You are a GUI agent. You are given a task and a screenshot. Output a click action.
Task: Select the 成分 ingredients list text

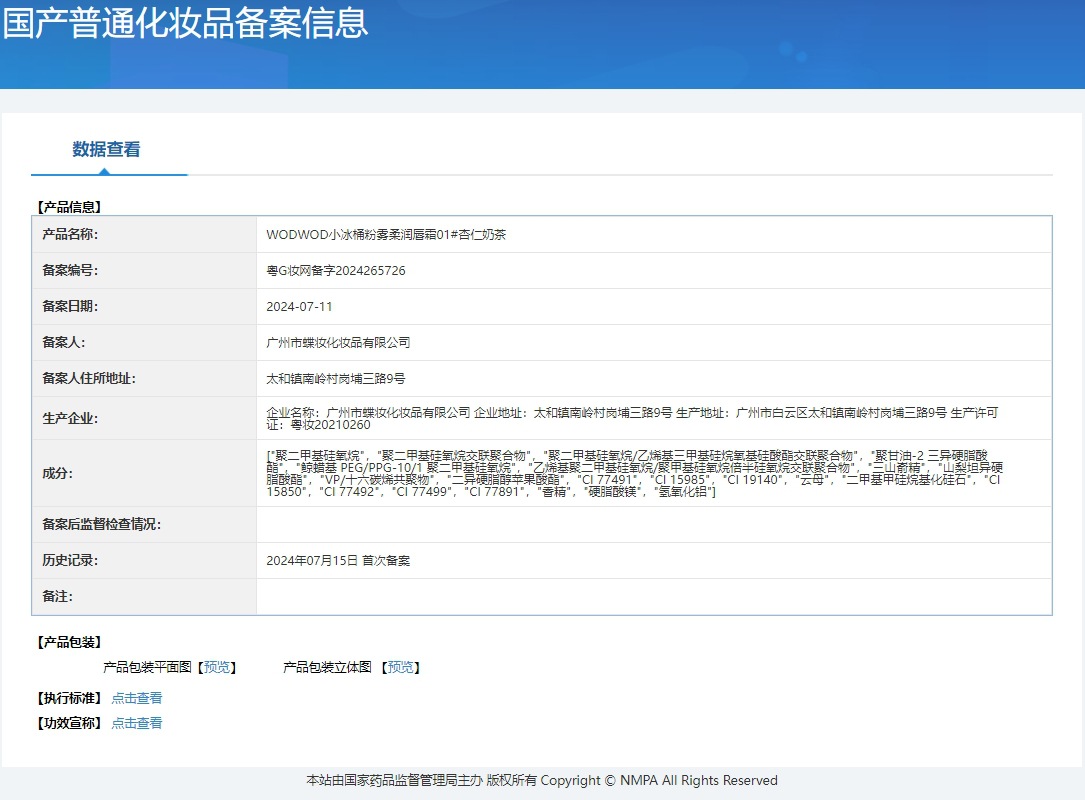tap(635, 473)
